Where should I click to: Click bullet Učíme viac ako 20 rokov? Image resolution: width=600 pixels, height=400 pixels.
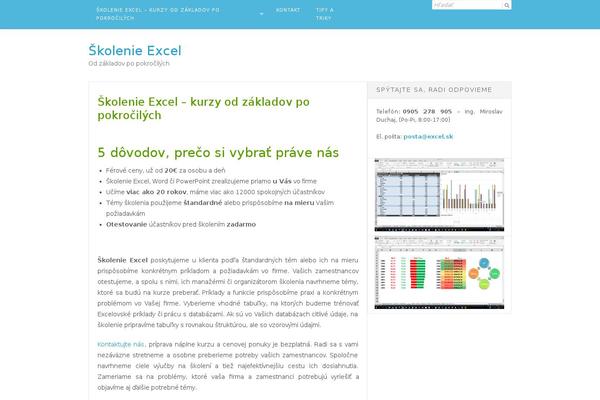tap(215, 192)
